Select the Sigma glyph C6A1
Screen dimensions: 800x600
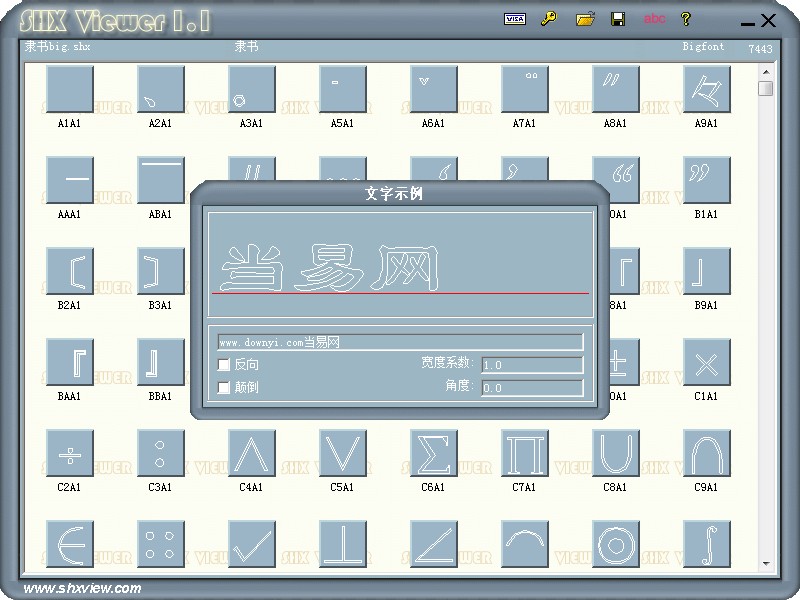tap(434, 453)
